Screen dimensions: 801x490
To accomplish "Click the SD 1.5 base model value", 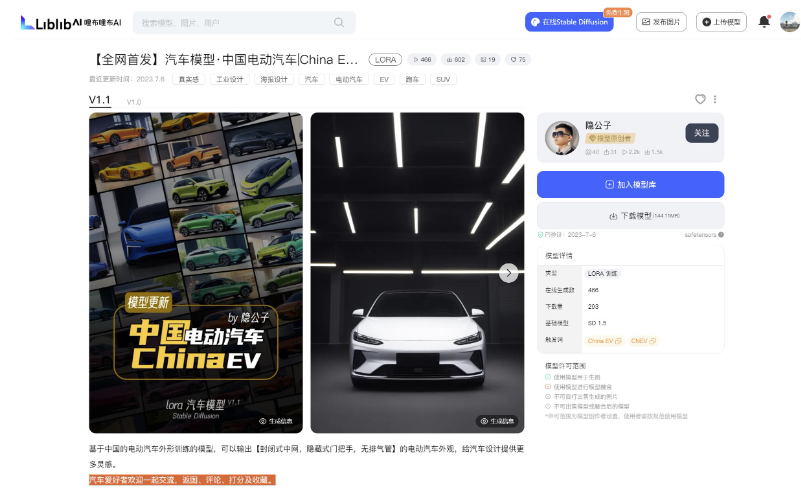I will (597, 323).
